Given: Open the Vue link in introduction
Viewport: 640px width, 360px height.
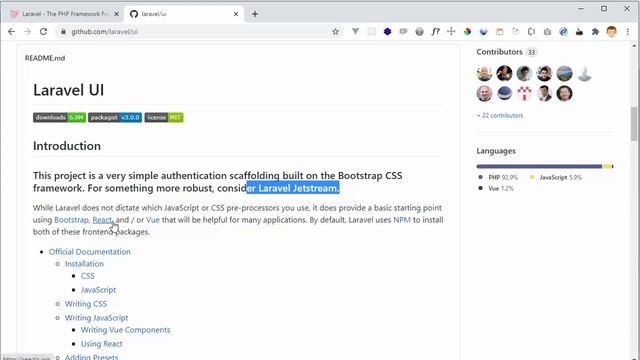Looking at the screenshot, I should point(153,220).
